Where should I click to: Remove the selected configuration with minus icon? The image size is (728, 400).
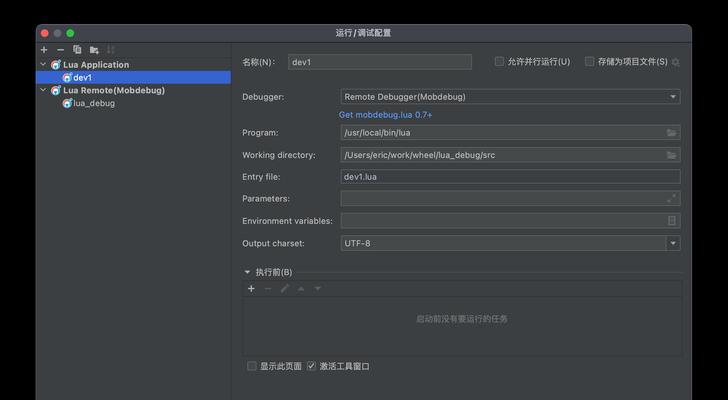click(60, 50)
